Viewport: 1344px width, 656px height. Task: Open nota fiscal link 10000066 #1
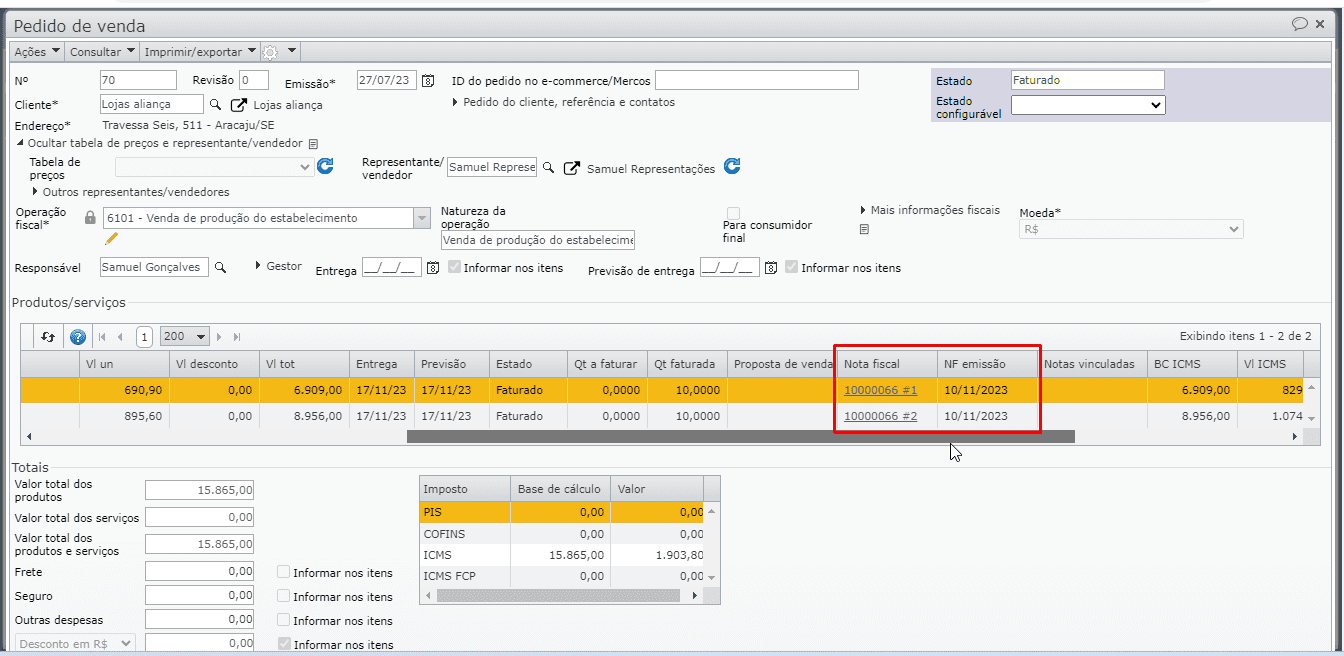pyautogui.click(x=880, y=390)
